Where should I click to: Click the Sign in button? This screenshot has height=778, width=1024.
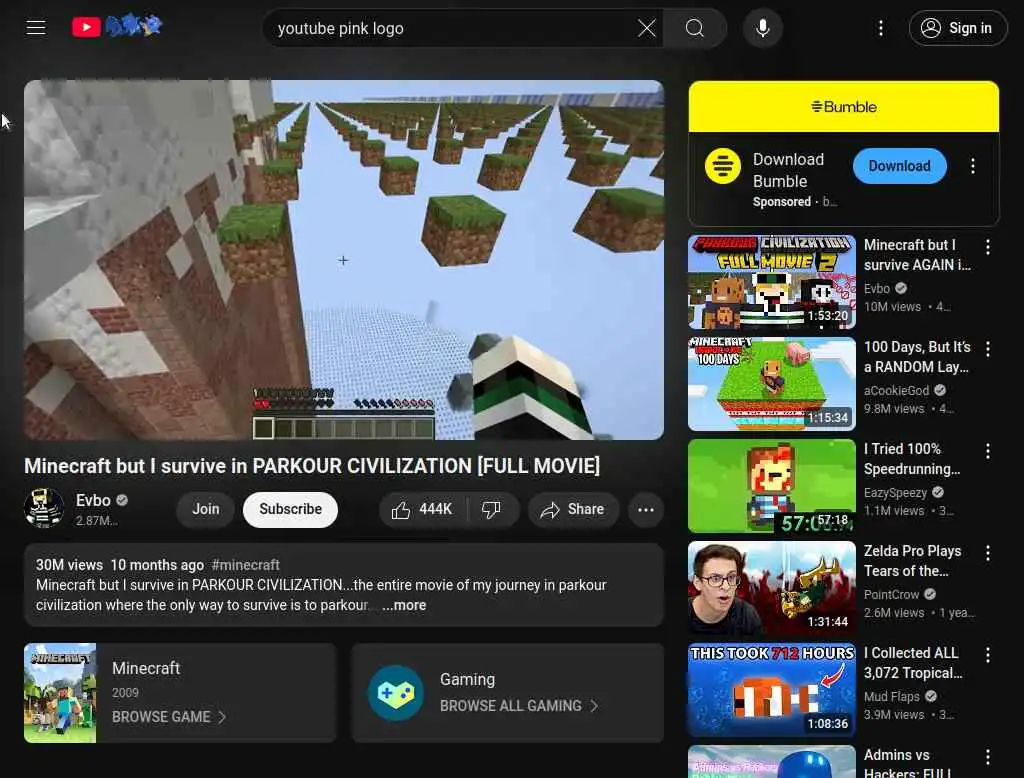pos(957,28)
